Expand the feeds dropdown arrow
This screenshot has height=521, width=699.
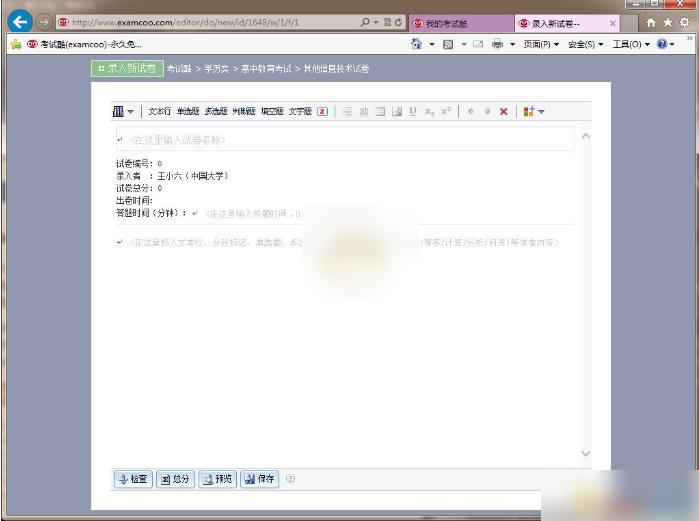(464, 44)
